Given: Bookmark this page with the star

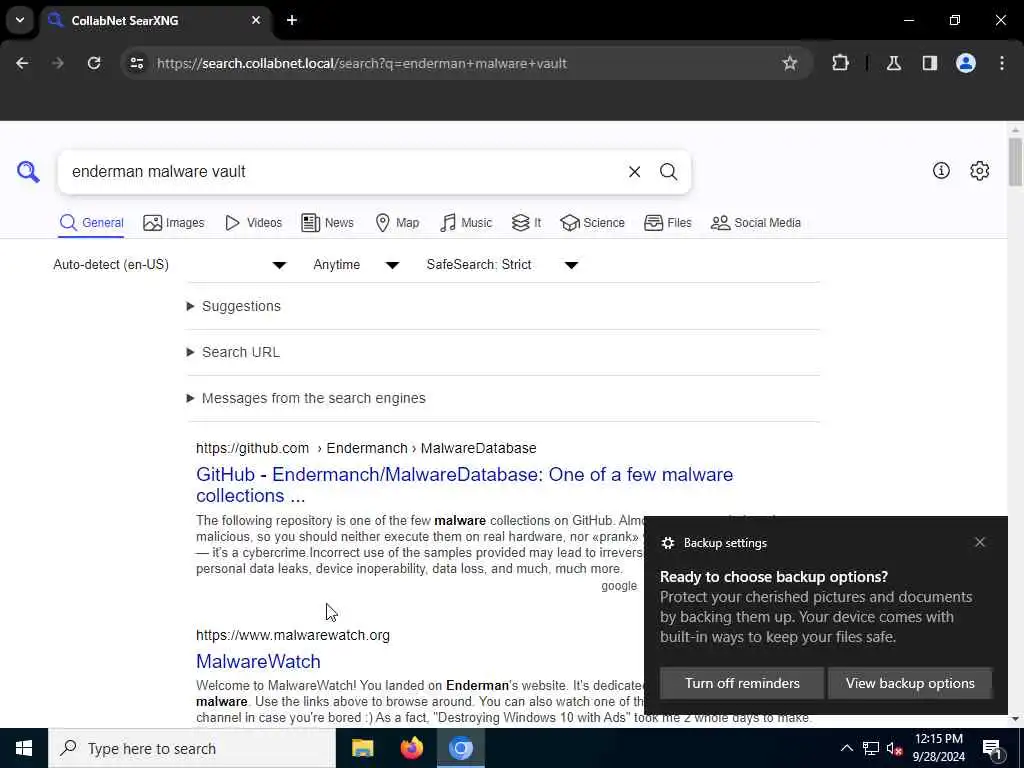Looking at the screenshot, I should (x=790, y=63).
